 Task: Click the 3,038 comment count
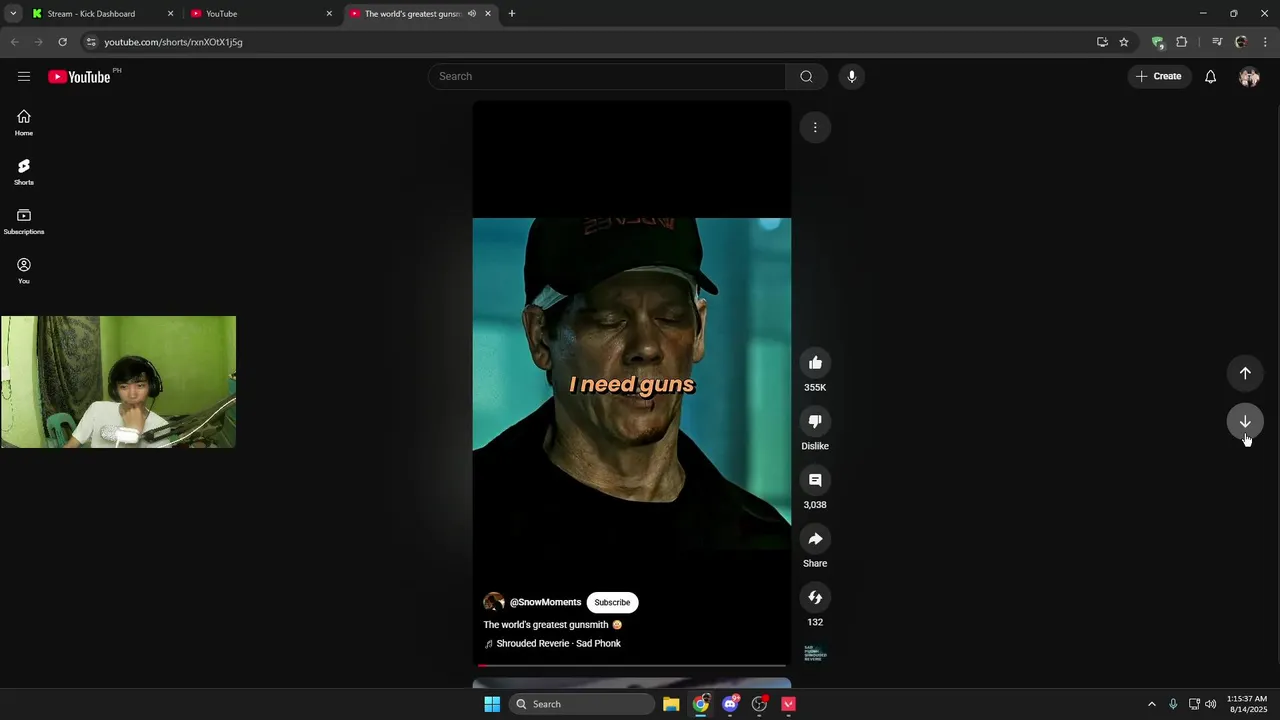coord(815,505)
